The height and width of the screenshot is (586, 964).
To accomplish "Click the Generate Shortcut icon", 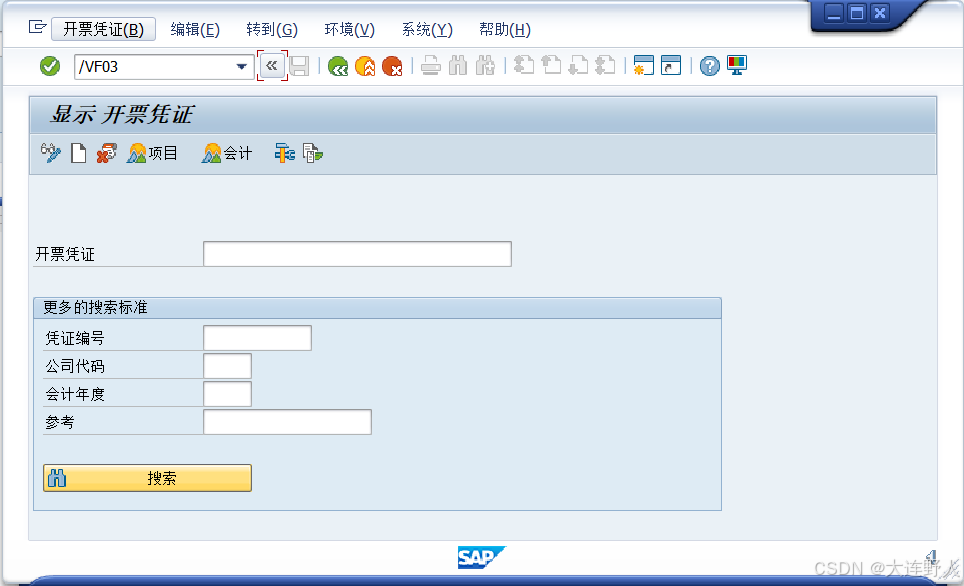I will pos(671,65).
